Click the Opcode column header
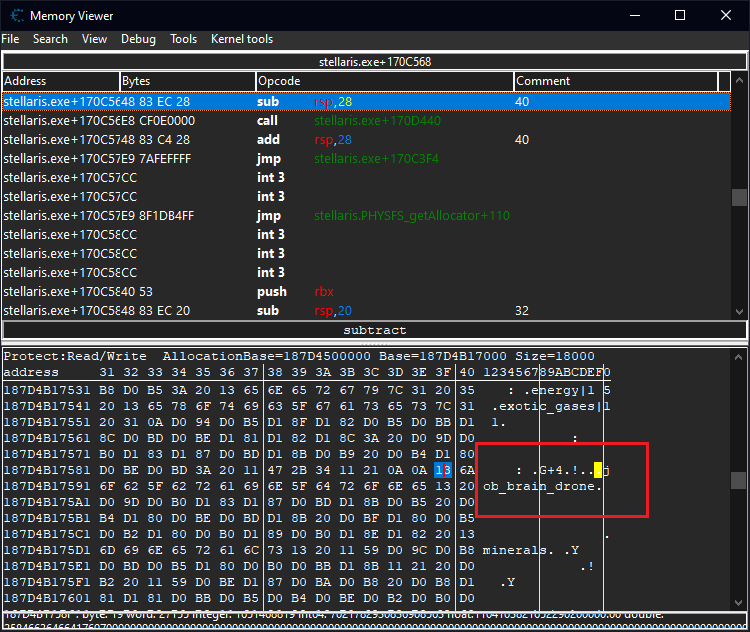The image size is (750, 632). click(385, 81)
